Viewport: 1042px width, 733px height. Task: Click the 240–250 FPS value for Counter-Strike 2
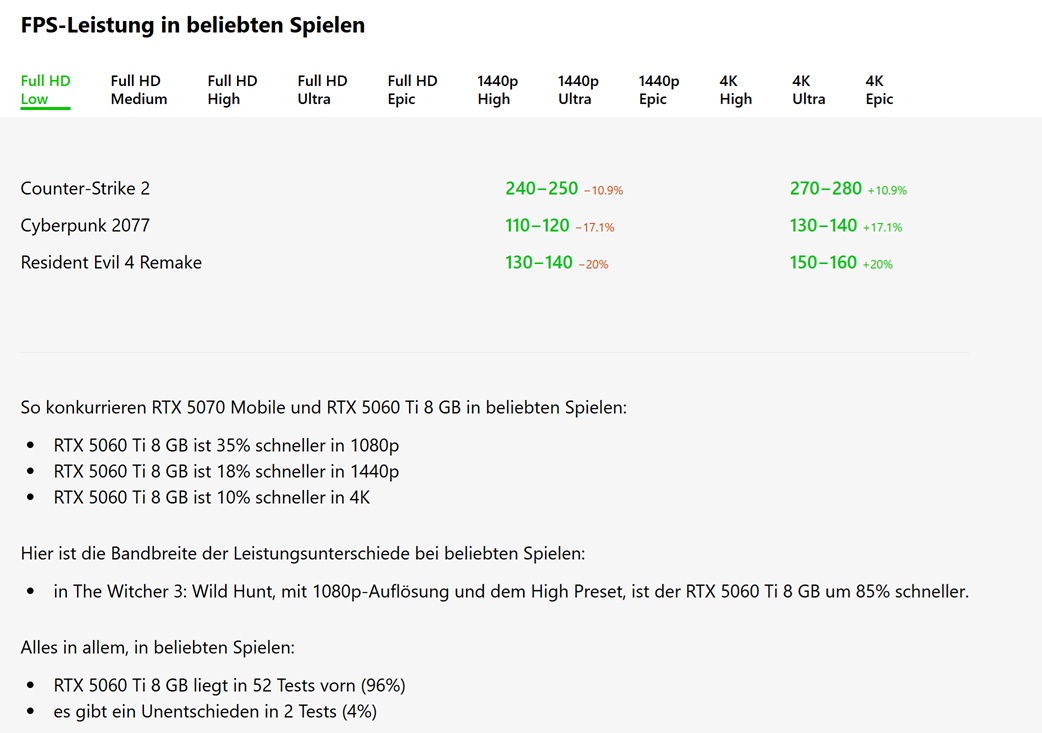542,189
